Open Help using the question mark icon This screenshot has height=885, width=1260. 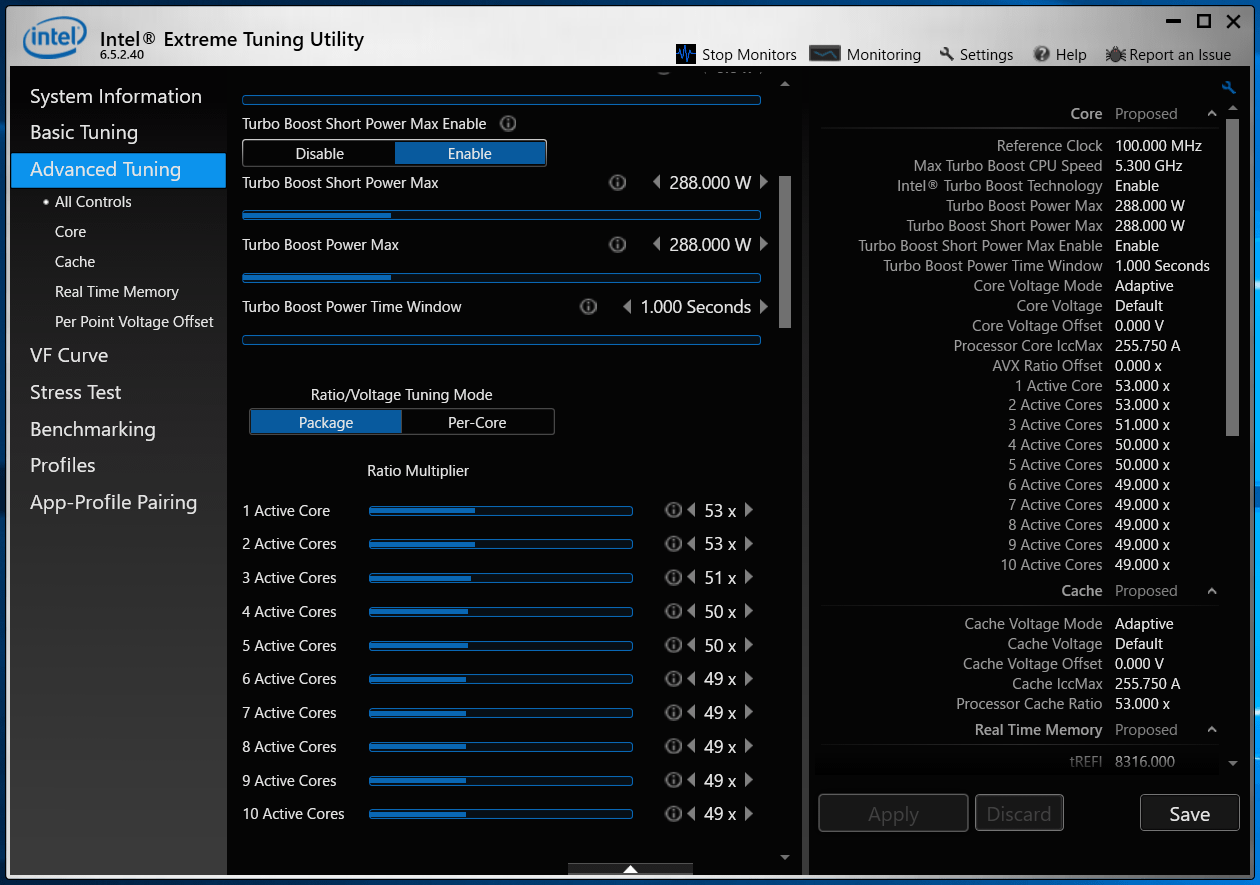(1042, 54)
